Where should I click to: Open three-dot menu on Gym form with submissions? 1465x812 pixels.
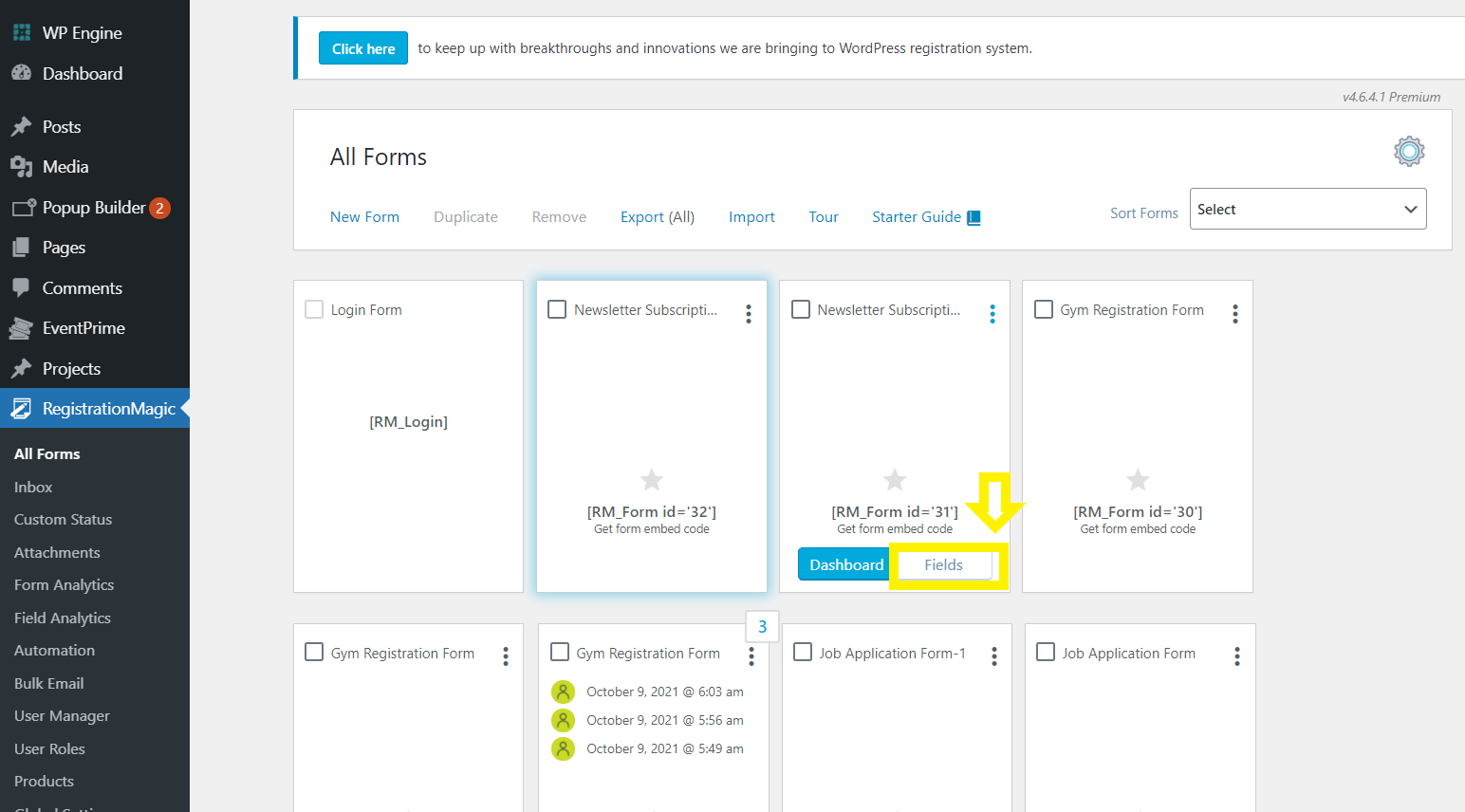[751, 656]
